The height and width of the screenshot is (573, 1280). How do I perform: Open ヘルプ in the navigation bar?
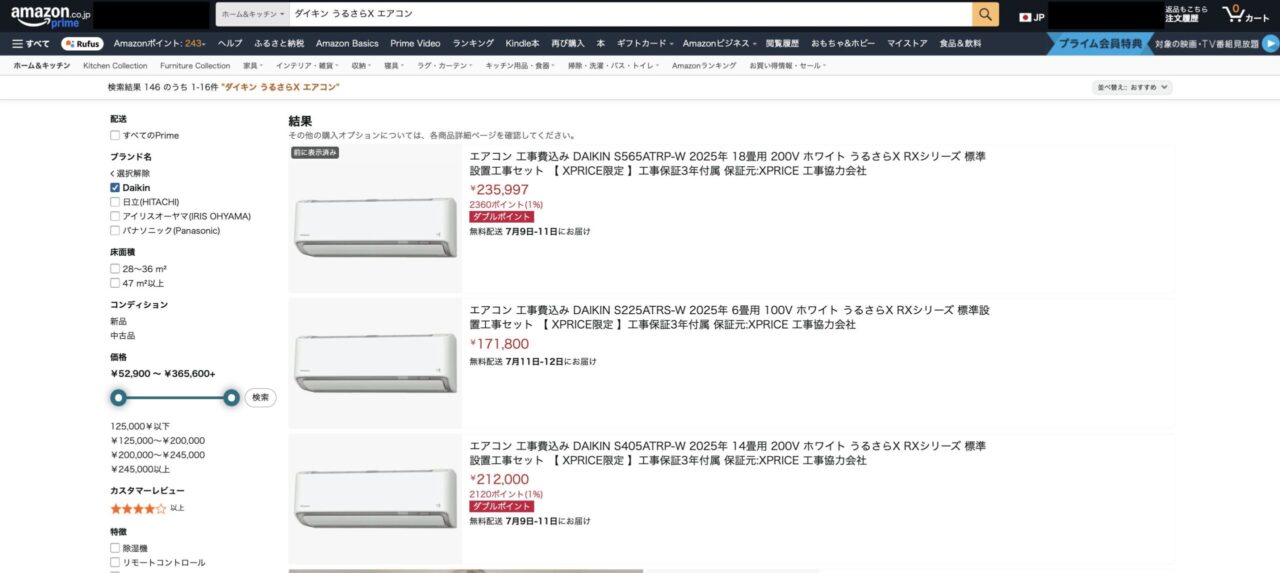coord(230,43)
